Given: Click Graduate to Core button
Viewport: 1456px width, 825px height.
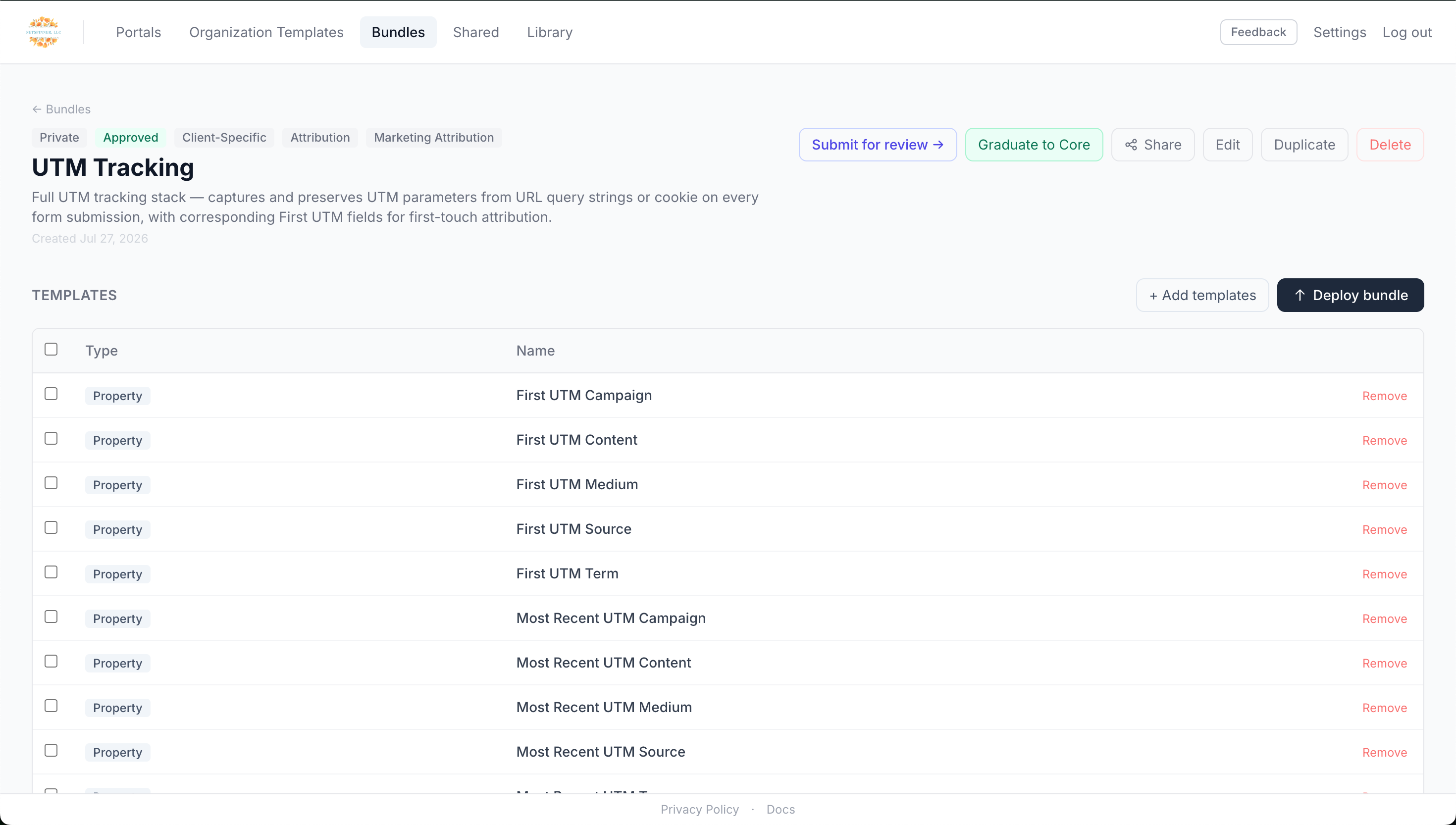Looking at the screenshot, I should pos(1034,145).
